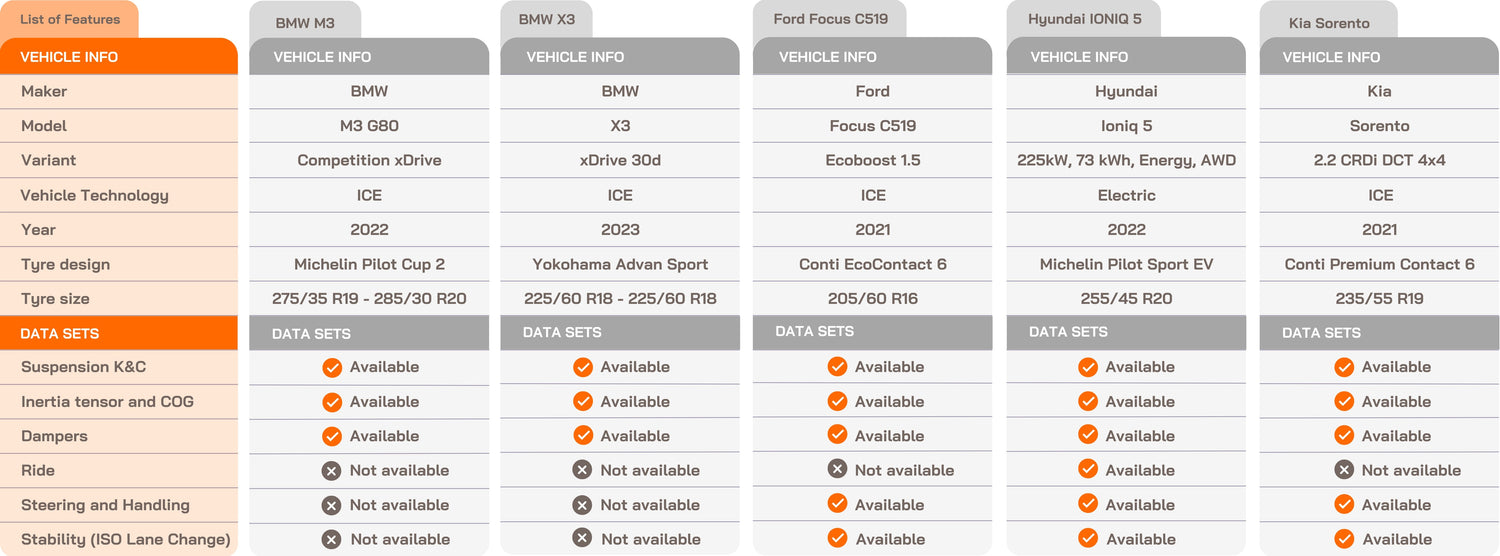Click Kia Sorento Ride not available icon
The height and width of the screenshot is (556, 1500).
pyautogui.click(x=1344, y=471)
